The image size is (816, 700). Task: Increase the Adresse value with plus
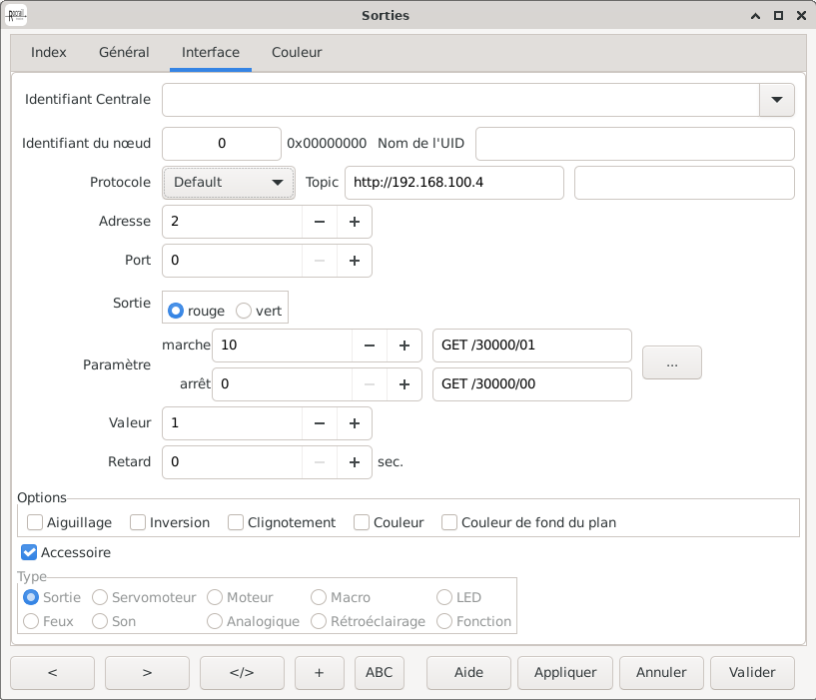354,222
